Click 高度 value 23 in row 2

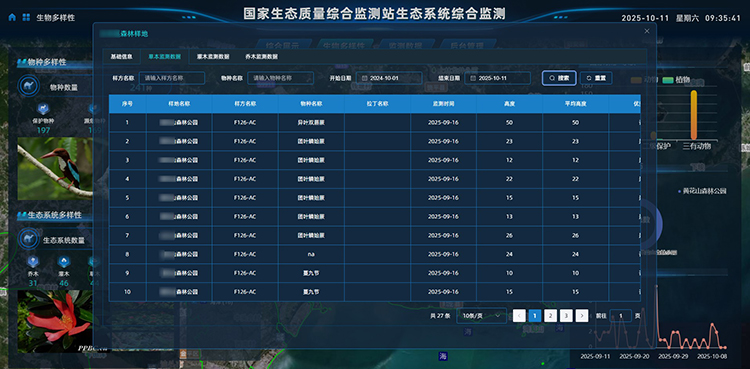tap(509, 141)
